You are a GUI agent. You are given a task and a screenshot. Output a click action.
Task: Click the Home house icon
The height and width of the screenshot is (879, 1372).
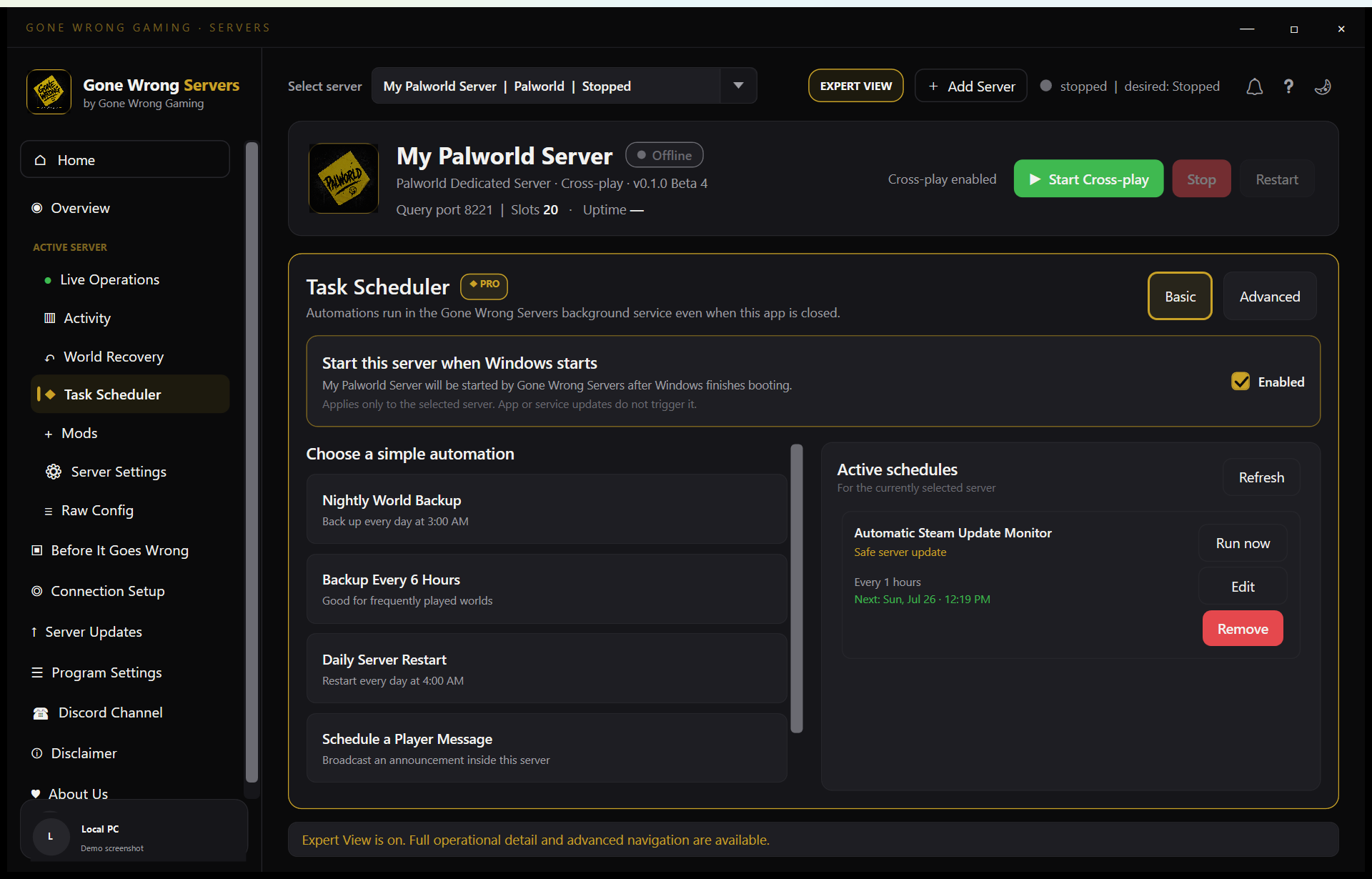coord(41,160)
